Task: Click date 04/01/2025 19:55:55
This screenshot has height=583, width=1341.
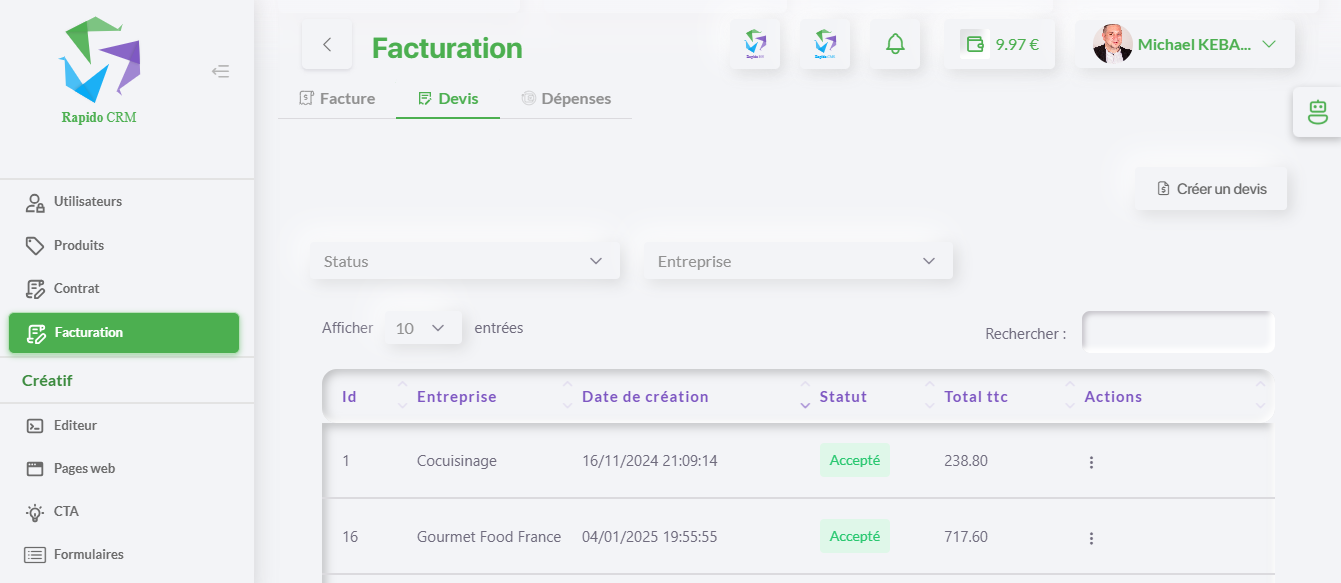Action: (650, 537)
